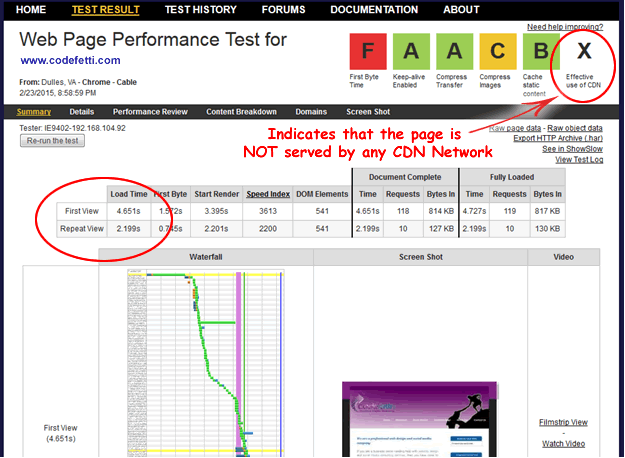Click the Repeat View load time 2.199s cell
625x458 pixels.
pos(129,229)
